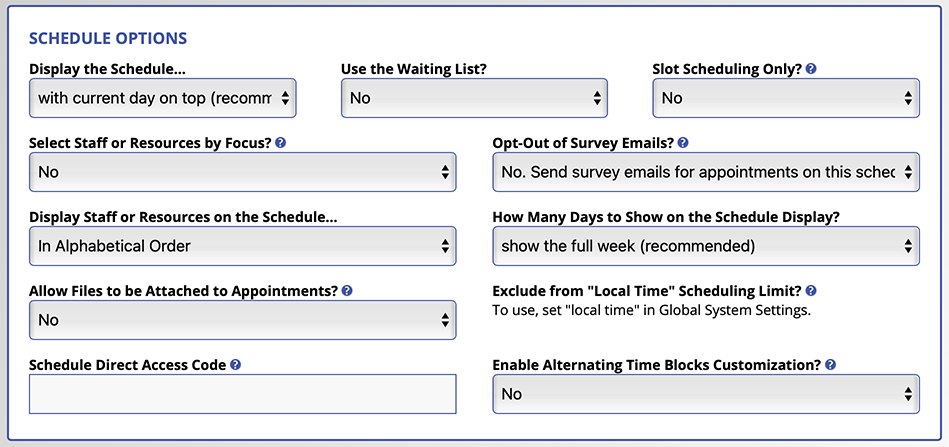Screen dimensions: 949x447
Task: Open Allow Files to be Attached dropdown
Action: (x=243, y=320)
